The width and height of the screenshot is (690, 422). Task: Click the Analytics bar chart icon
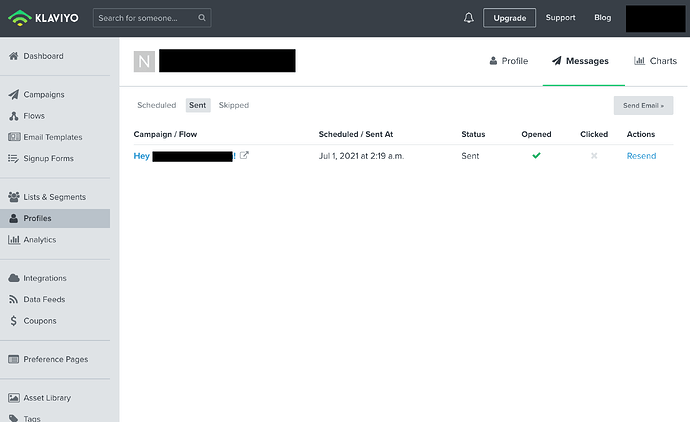coord(14,239)
